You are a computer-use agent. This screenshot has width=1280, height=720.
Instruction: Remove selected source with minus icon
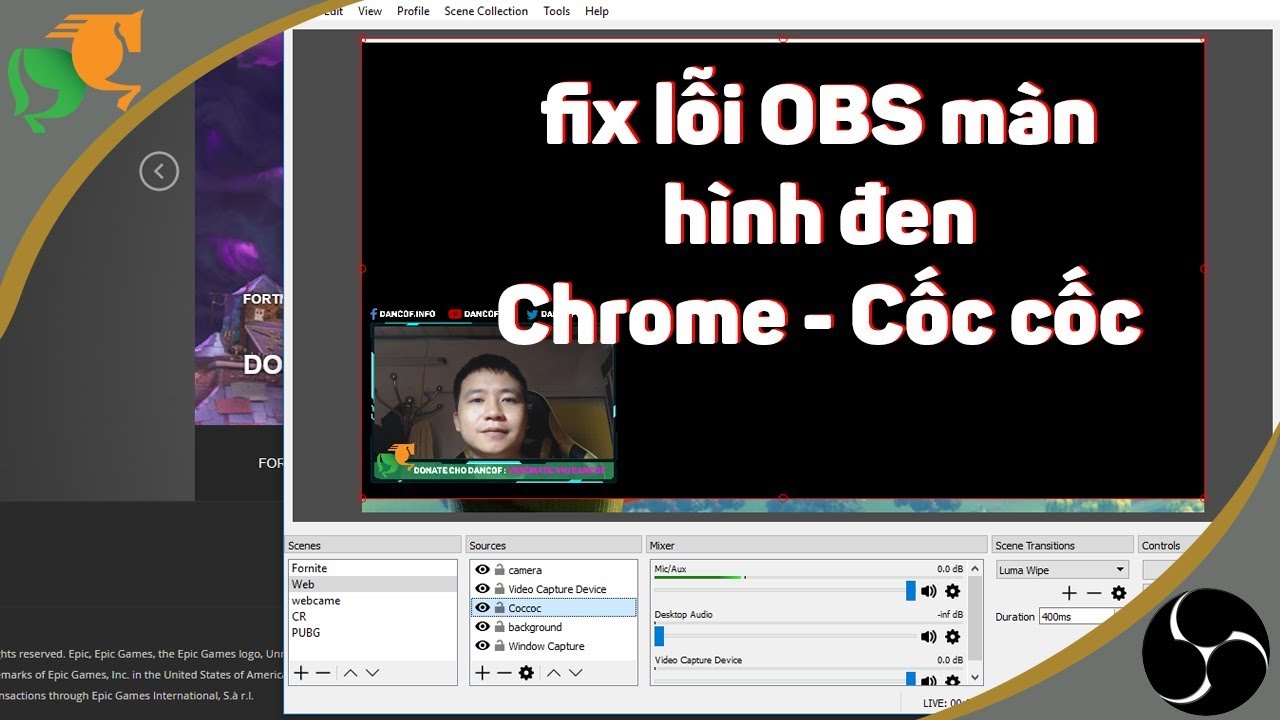click(504, 673)
